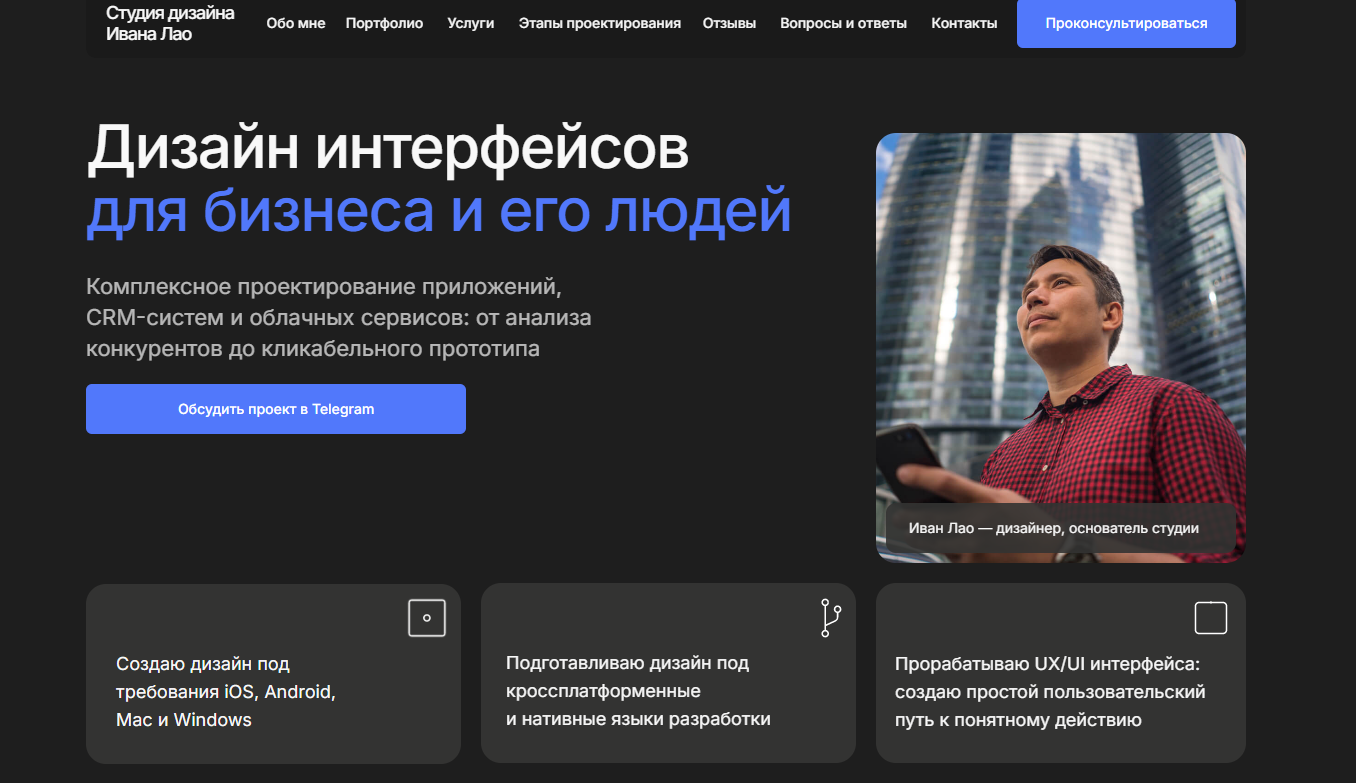
Task: Click Обсудить проект в Telegram
Action: [275, 408]
